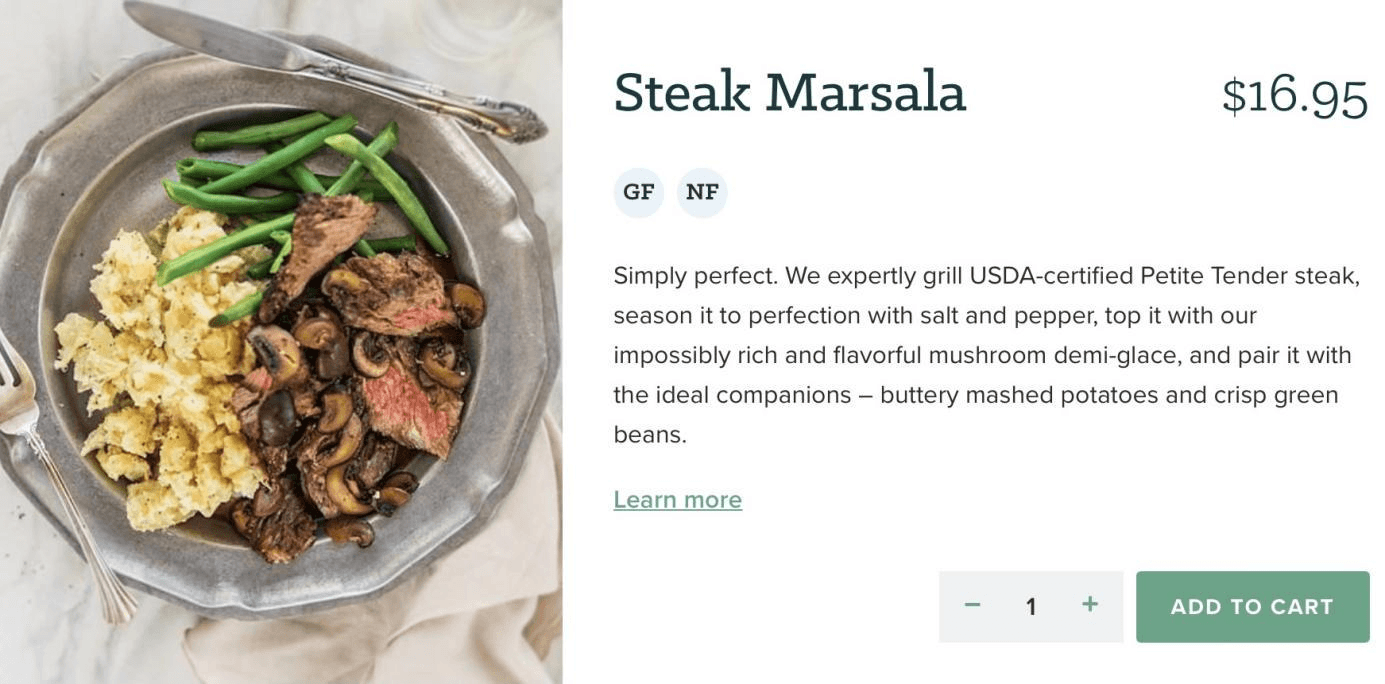Click the silver knife in the photo
The width and height of the screenshot is (1385, 684).
pos(330,66)
